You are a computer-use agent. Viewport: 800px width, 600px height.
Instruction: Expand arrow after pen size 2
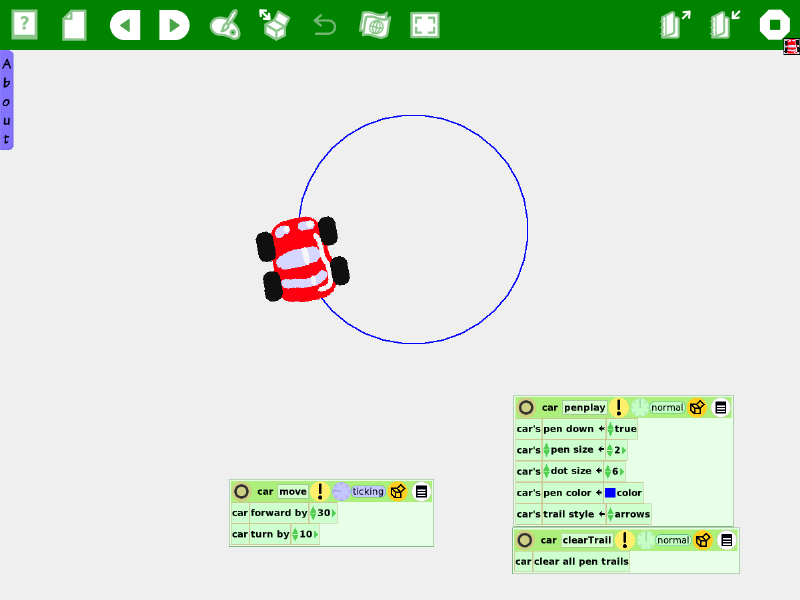tap(623, 451)
